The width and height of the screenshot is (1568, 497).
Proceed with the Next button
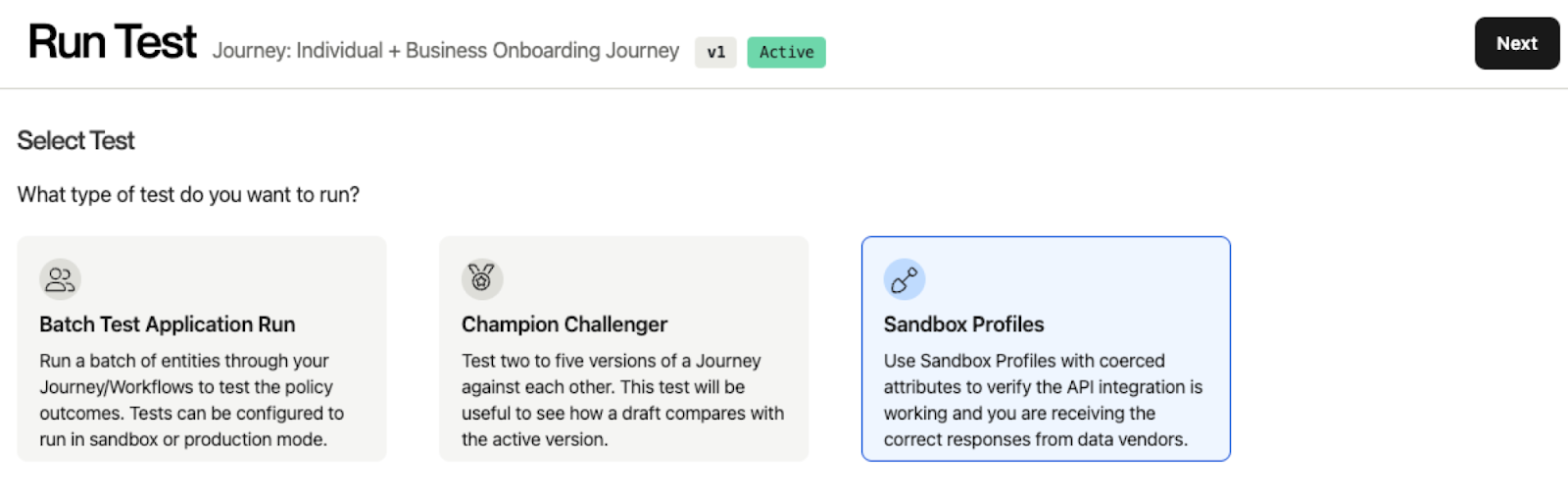(1516, 43)
